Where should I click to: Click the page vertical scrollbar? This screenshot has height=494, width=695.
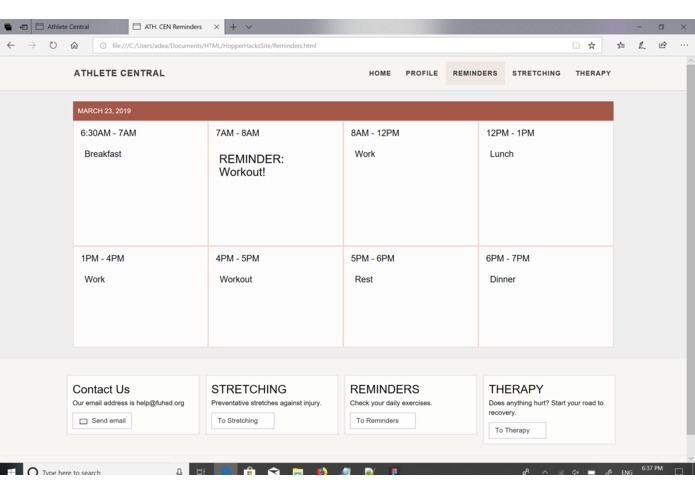click(691, 249)
